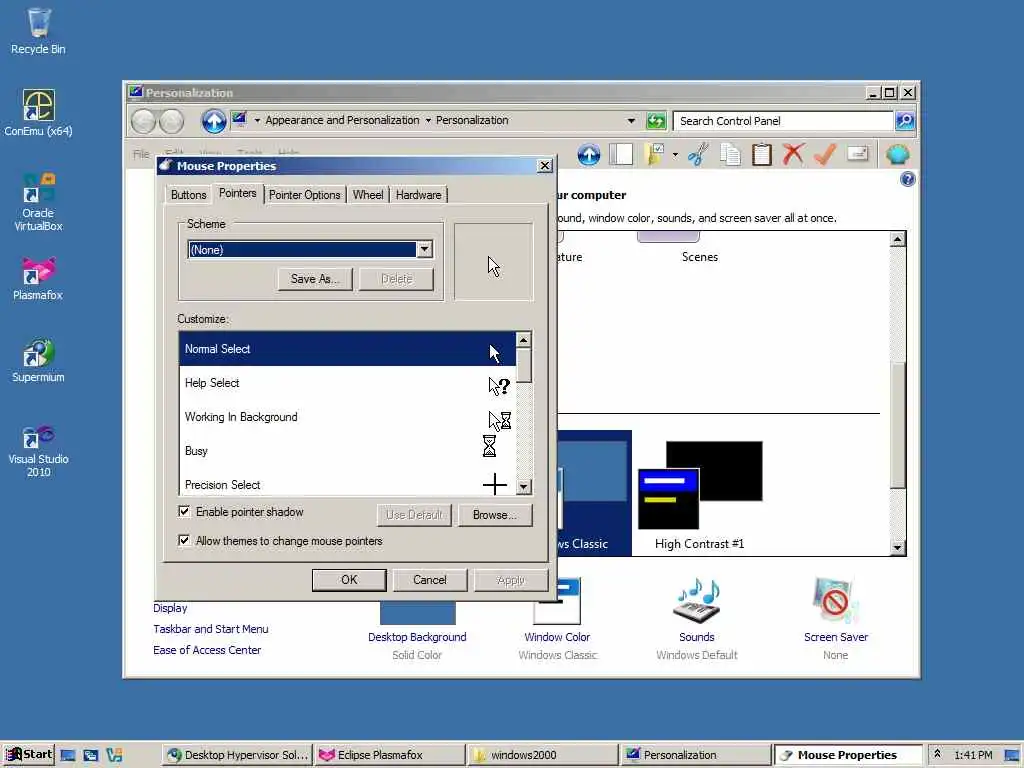Toggle Allow themes to change mouse pointers

click(184, 540)
